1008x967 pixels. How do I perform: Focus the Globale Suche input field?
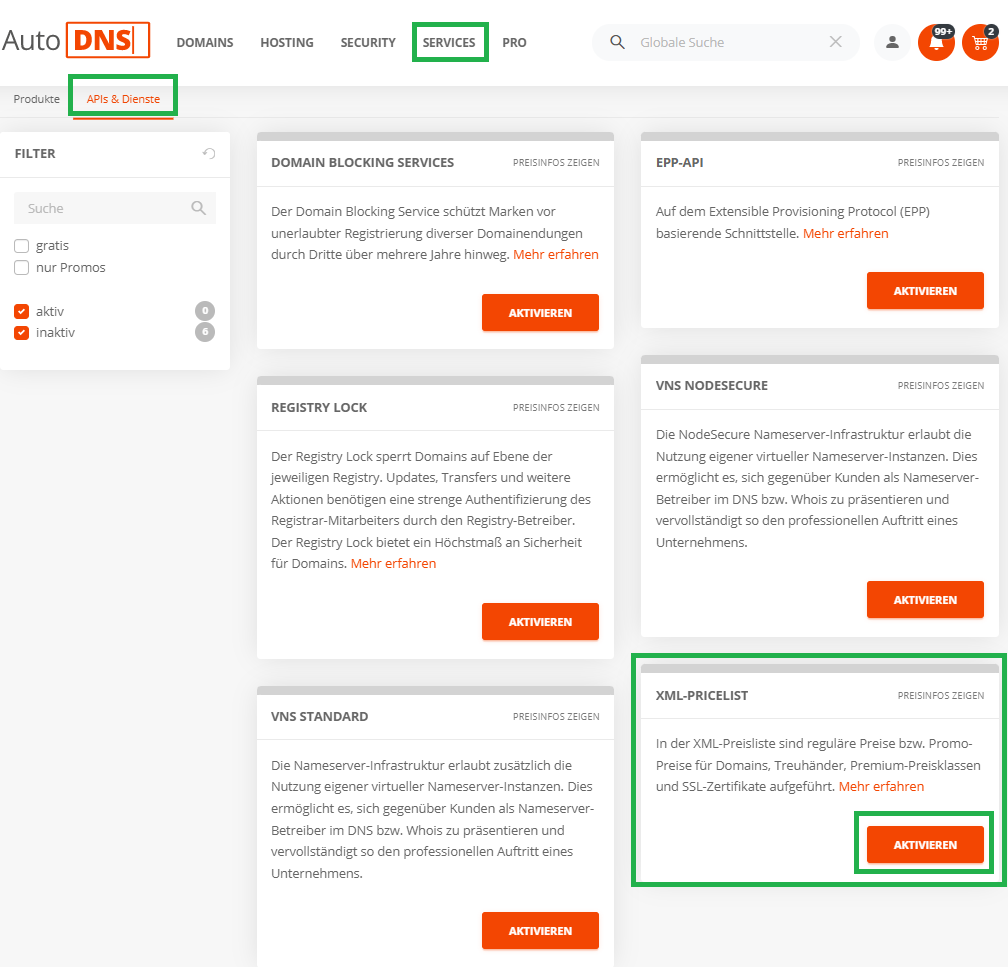click(726, 42)
